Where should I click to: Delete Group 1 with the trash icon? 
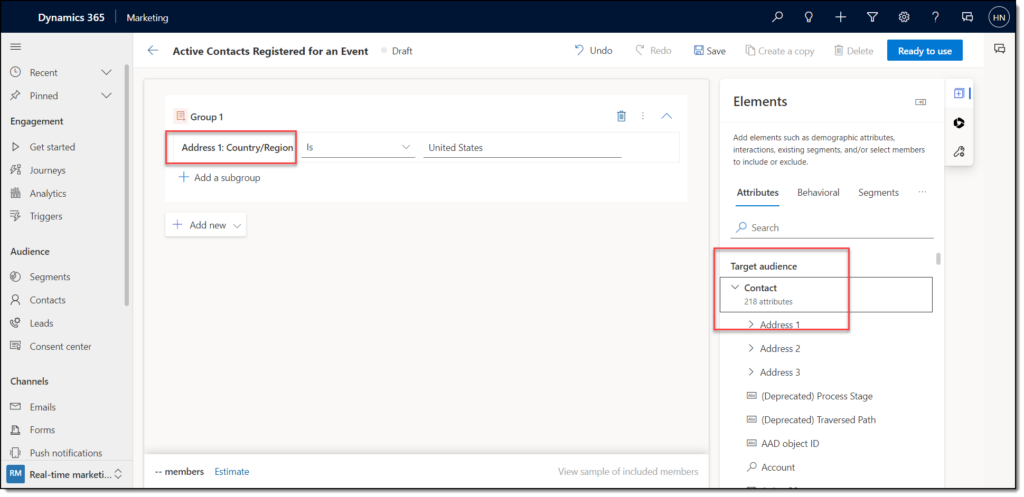tap(621, 116)
